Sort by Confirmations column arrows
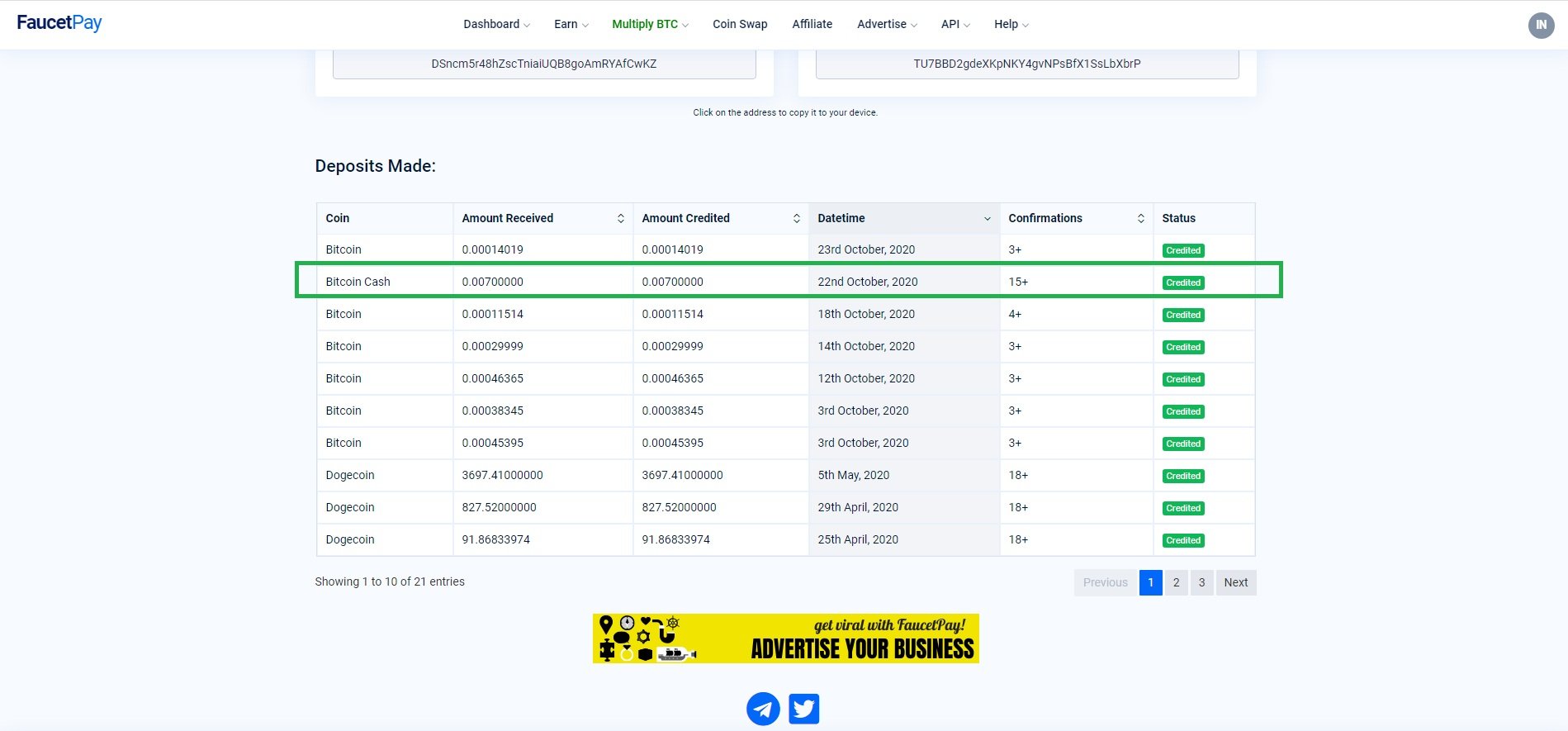This screenshot has width=1568, height=731. (x=1140, y=218)
